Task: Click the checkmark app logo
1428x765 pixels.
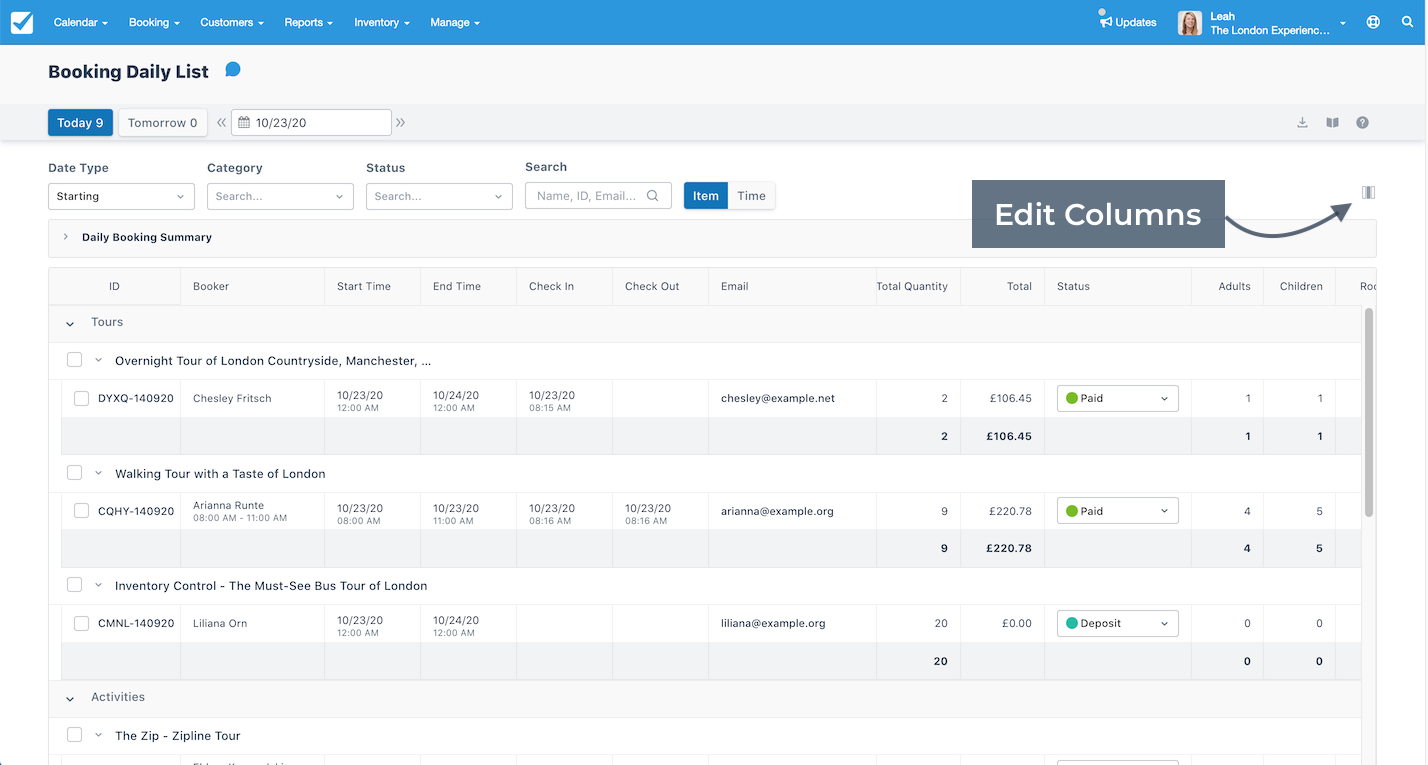Action: [21, 22]
